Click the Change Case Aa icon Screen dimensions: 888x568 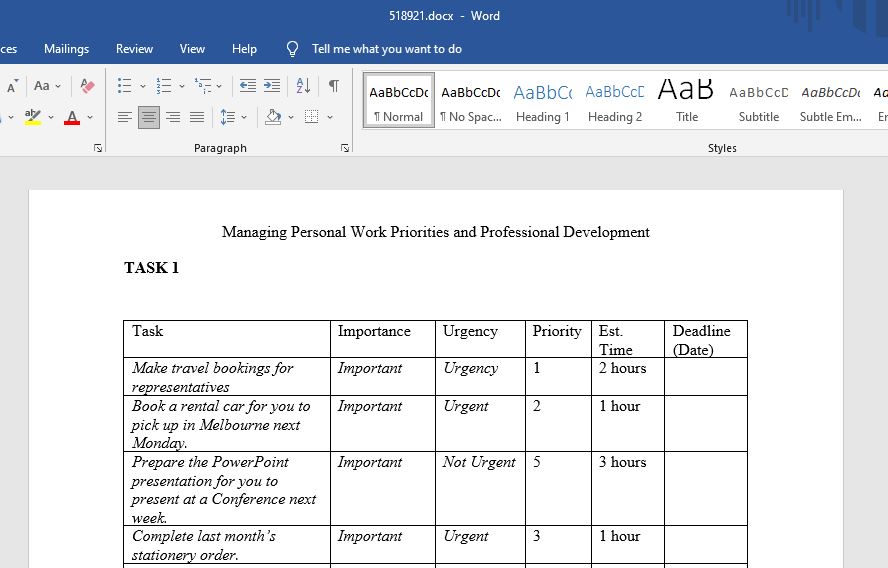(x=41, y=86)
